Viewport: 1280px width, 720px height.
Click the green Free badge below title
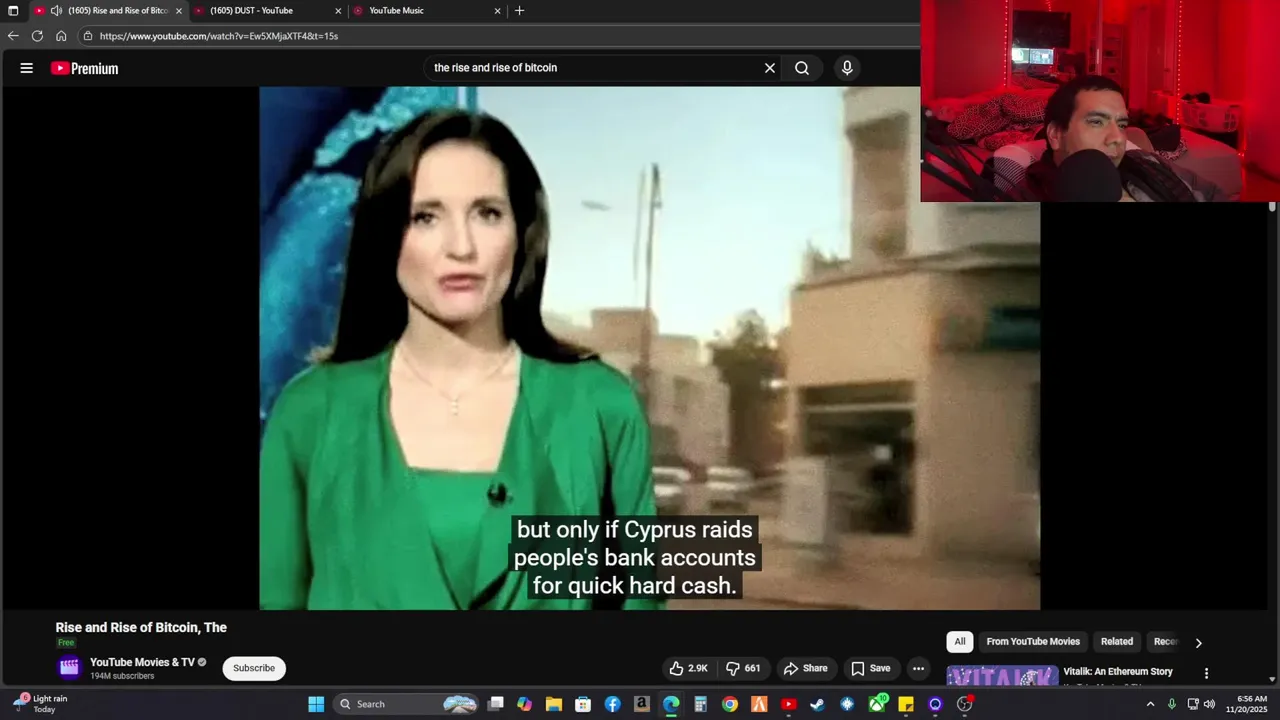pyautogui.click(x=66, y=643)
